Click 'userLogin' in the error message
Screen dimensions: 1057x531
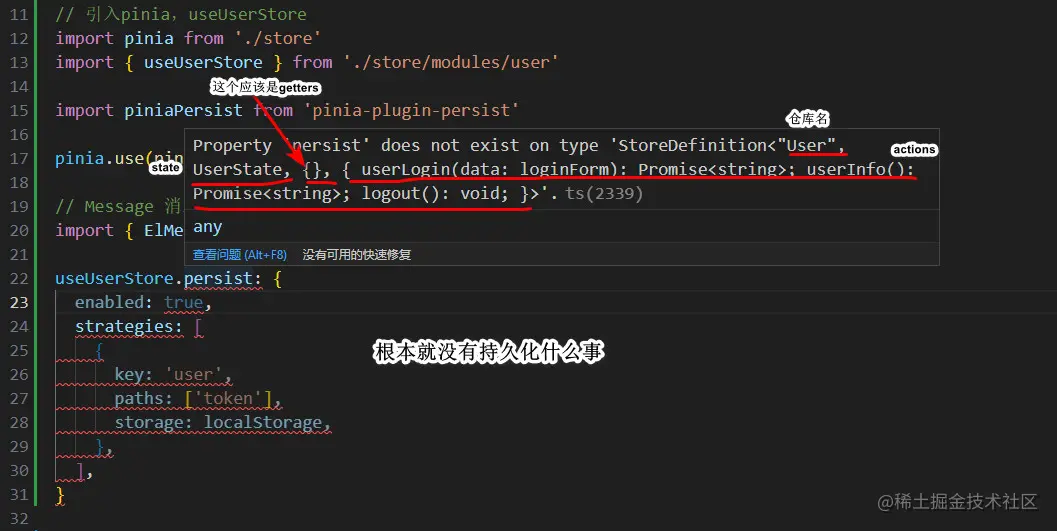click(406, 169)
